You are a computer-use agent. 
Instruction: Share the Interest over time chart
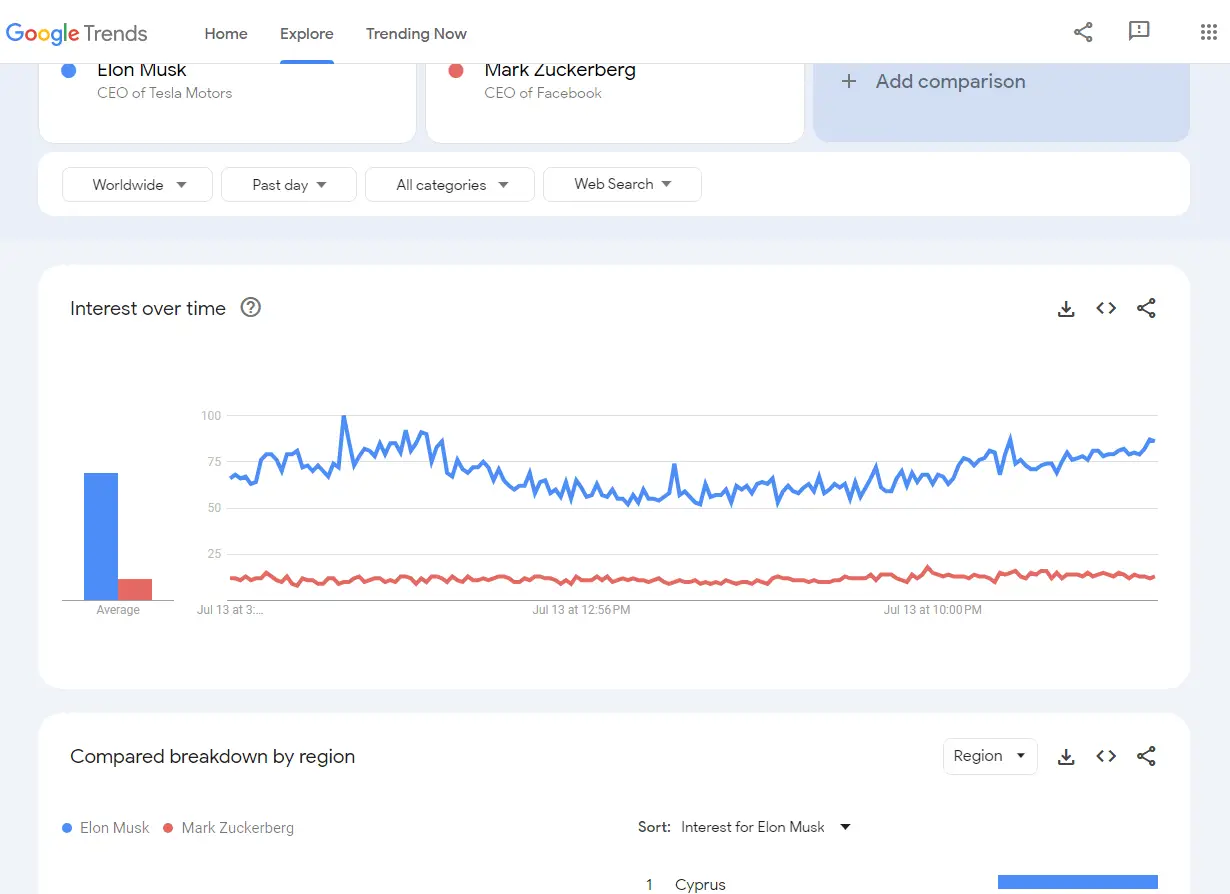(1146, 309)
